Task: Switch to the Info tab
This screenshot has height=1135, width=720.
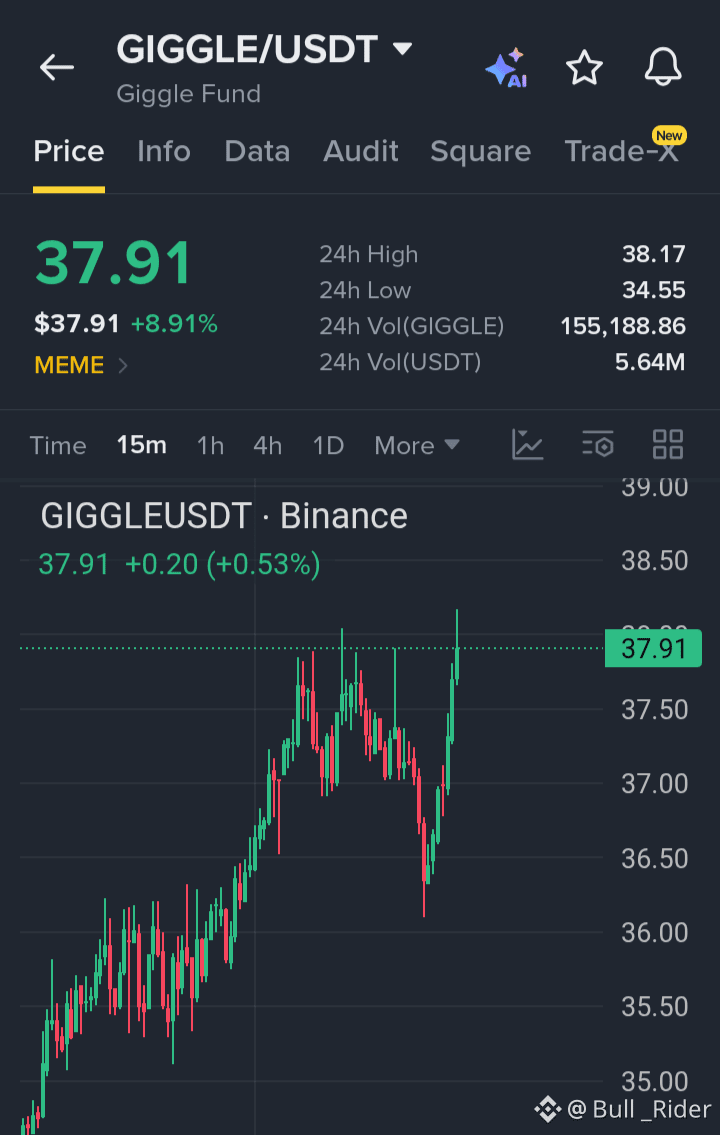Action: coord(164,152)
